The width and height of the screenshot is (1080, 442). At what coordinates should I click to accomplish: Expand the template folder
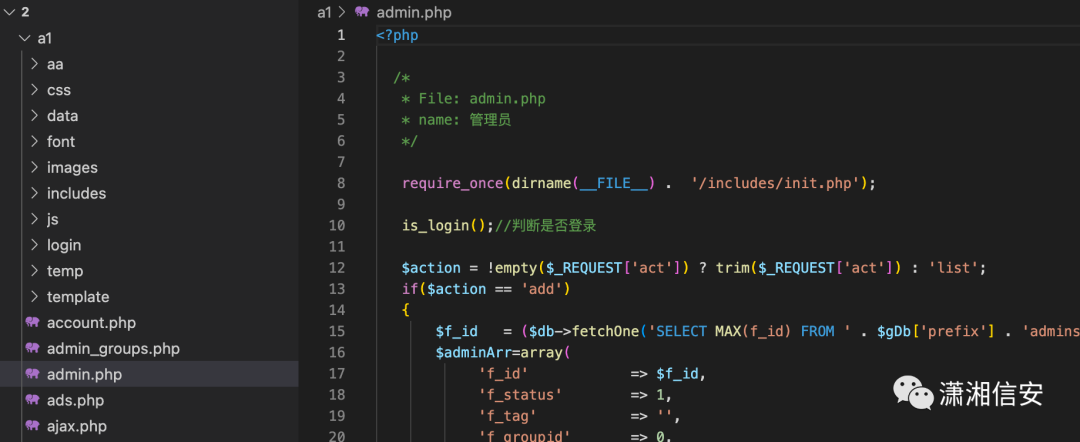(x=34, y=297)
